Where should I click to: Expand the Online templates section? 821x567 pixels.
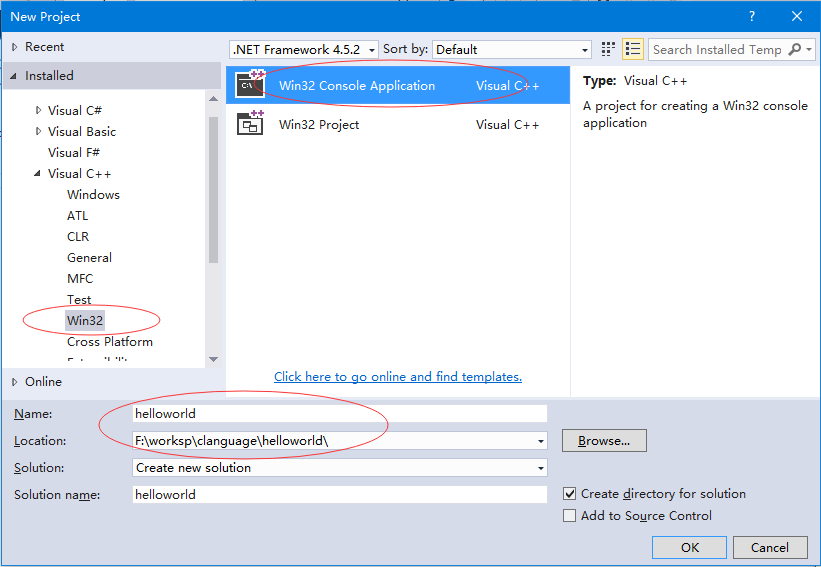[14, 381]
